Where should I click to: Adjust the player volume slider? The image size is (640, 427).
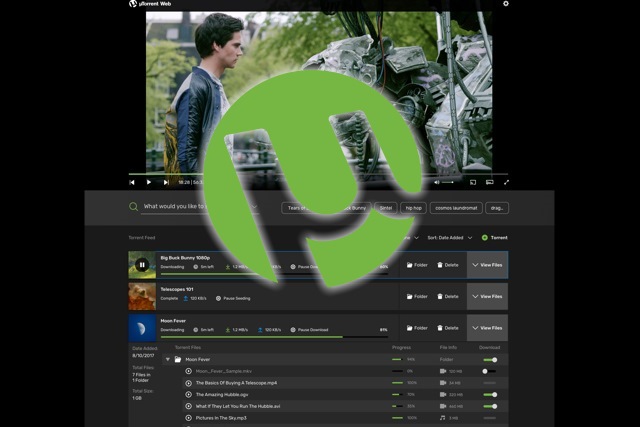click(x=447, y=182)
